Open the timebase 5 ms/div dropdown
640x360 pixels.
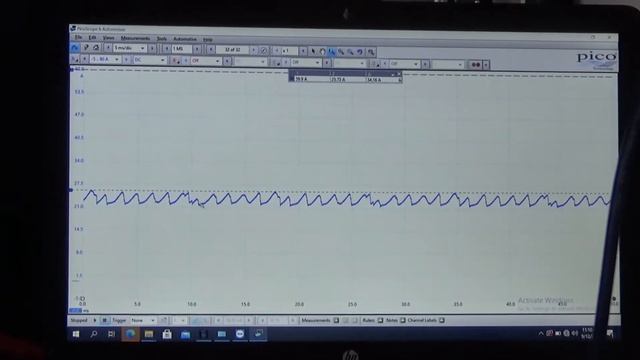130,49
